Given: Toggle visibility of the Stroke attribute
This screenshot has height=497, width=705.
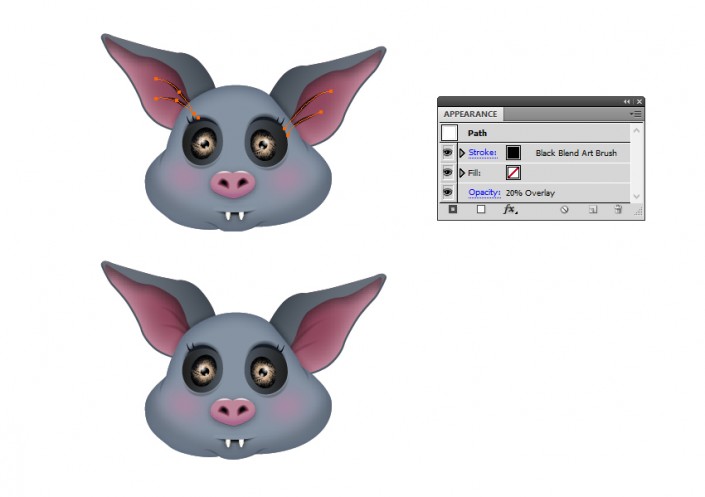Looking at the screenshot, I should coord(448,152).
